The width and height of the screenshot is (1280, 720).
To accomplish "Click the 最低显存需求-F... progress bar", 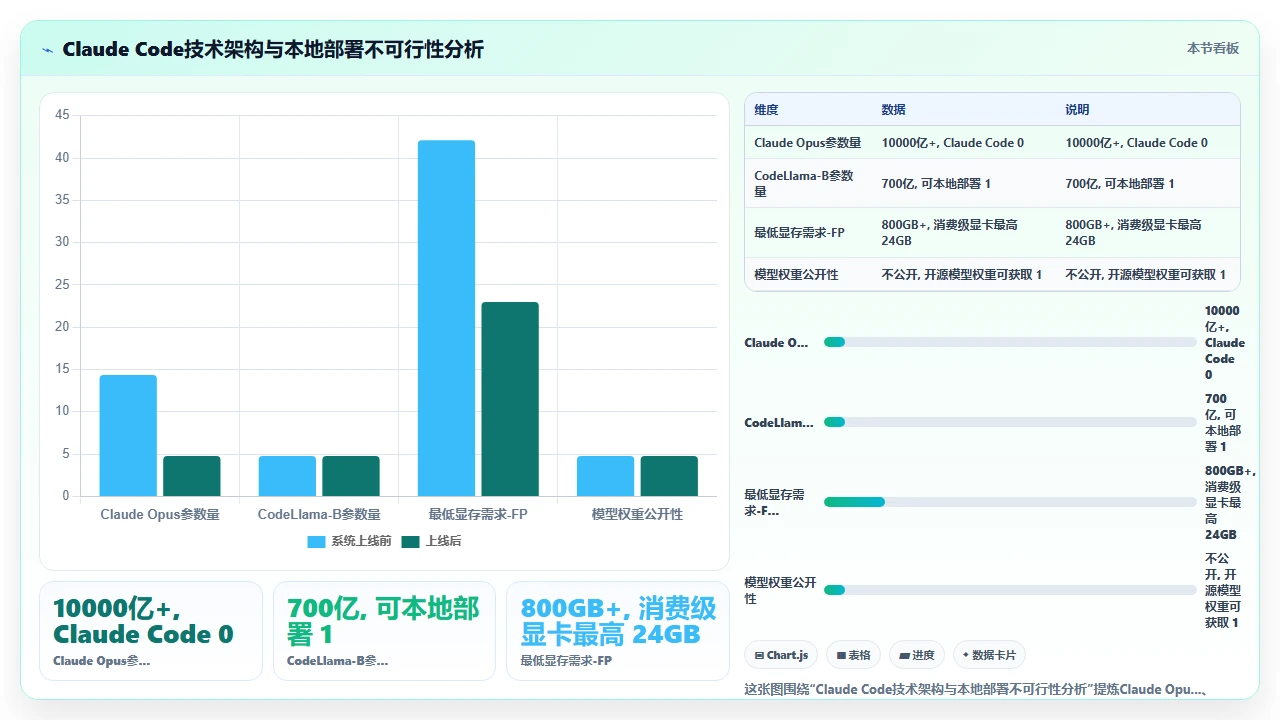I will [1010, 502].
